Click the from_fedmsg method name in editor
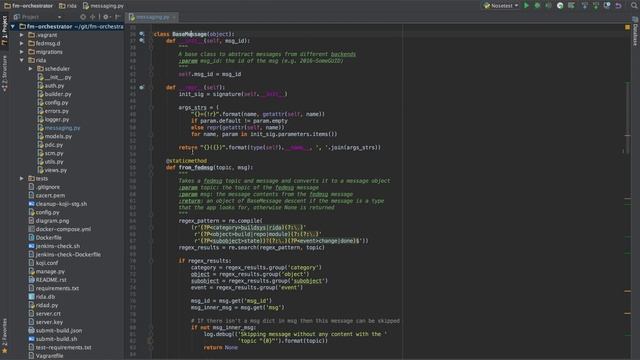 coord(196,167)
